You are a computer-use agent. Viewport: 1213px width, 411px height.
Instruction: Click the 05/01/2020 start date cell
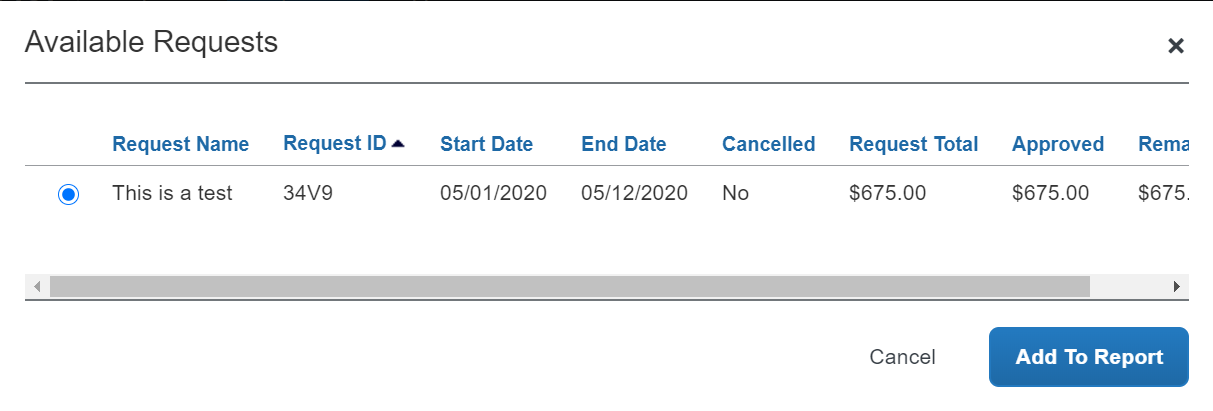tap(493, 193)
